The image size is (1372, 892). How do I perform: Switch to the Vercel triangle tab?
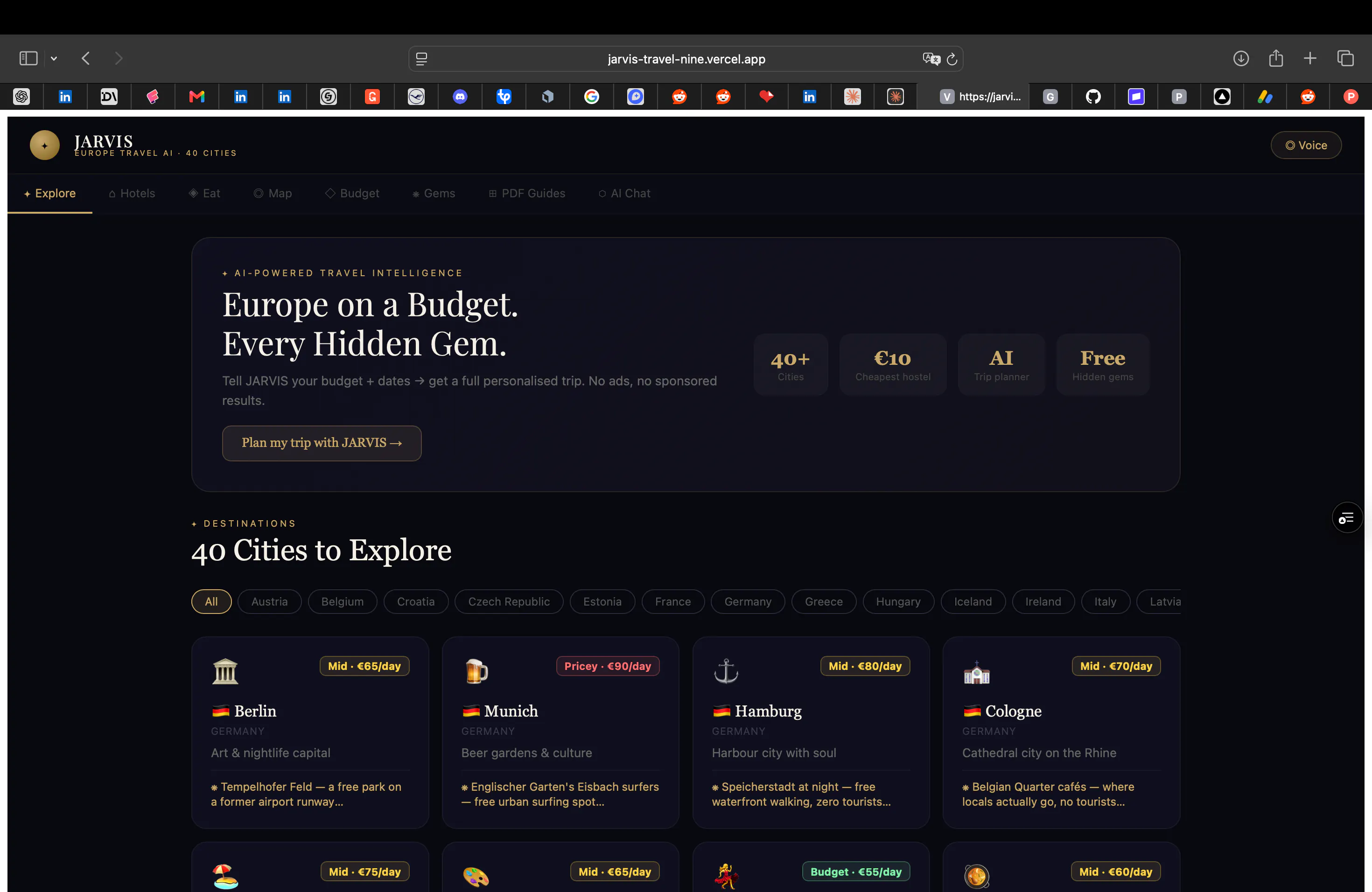pyautogui.click(x=1222, y=96)
